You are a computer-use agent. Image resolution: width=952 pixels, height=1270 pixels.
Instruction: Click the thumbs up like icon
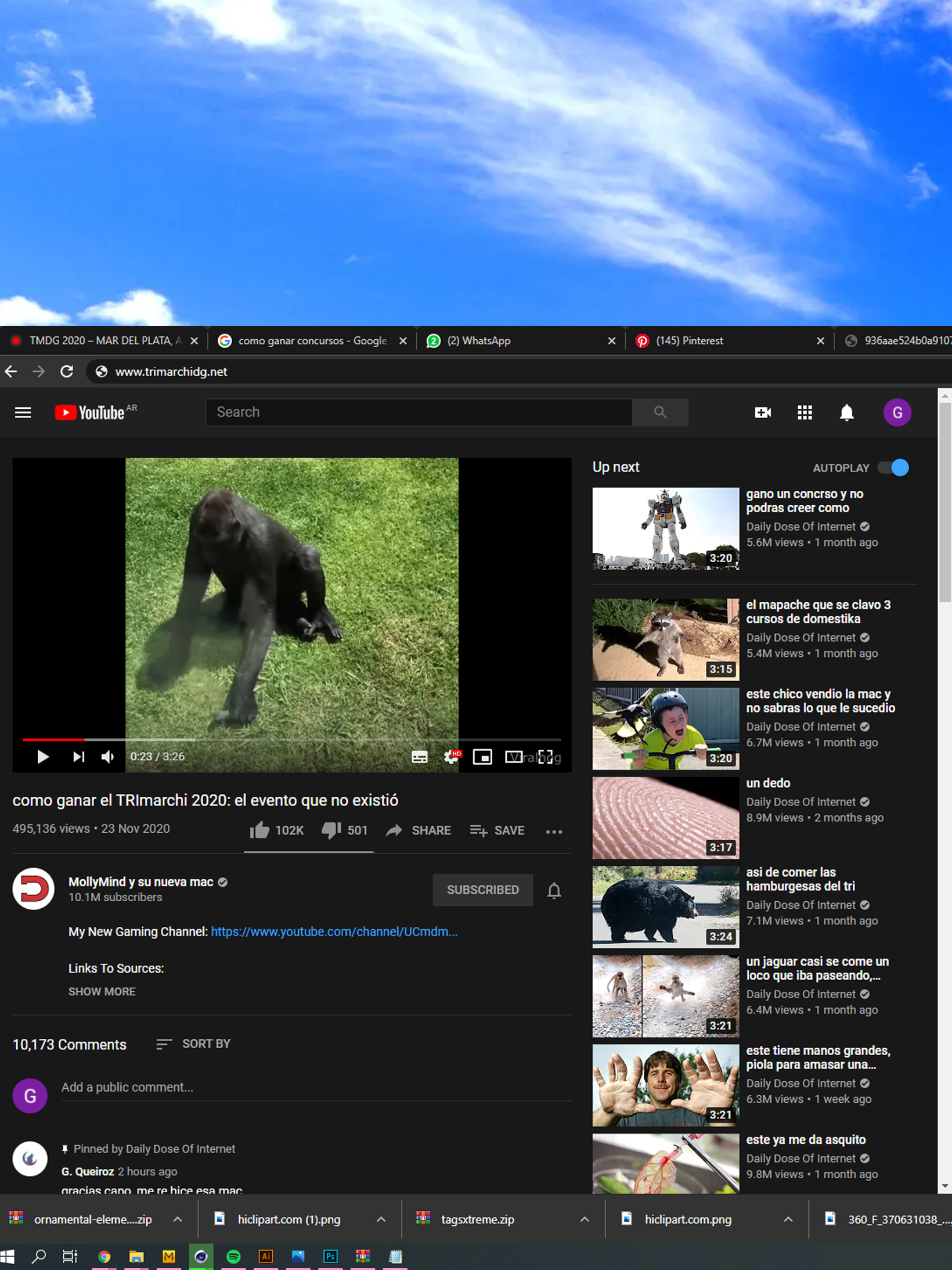tap(259, 830)
